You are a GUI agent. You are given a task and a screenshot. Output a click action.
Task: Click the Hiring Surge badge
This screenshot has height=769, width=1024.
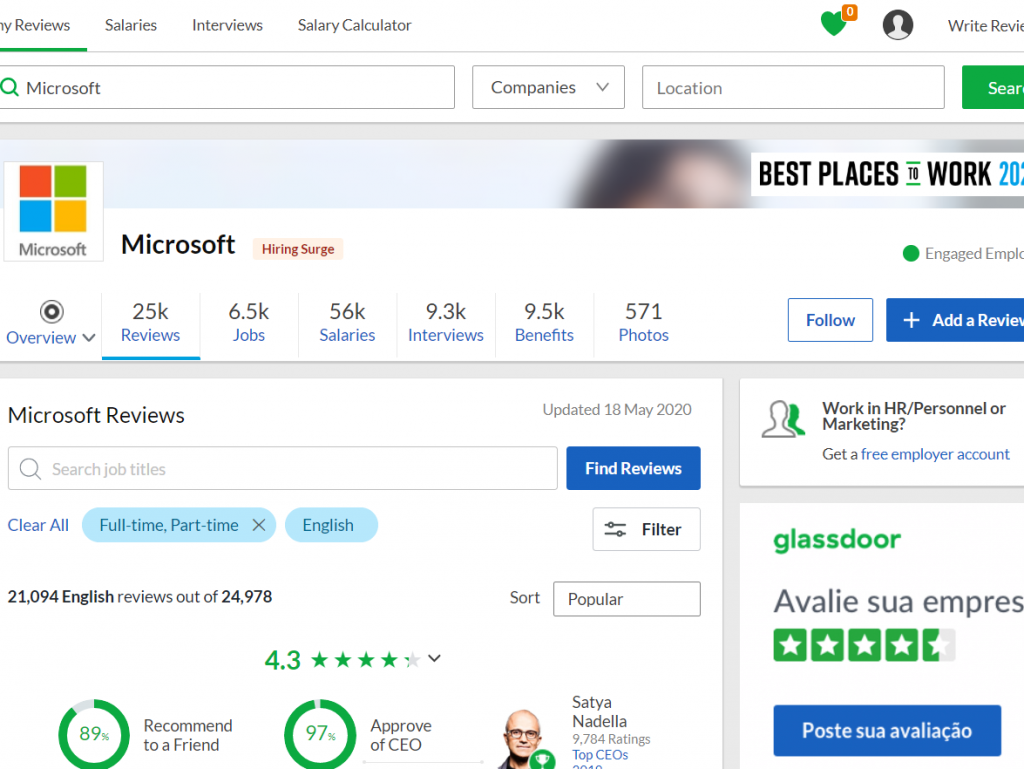298,249
